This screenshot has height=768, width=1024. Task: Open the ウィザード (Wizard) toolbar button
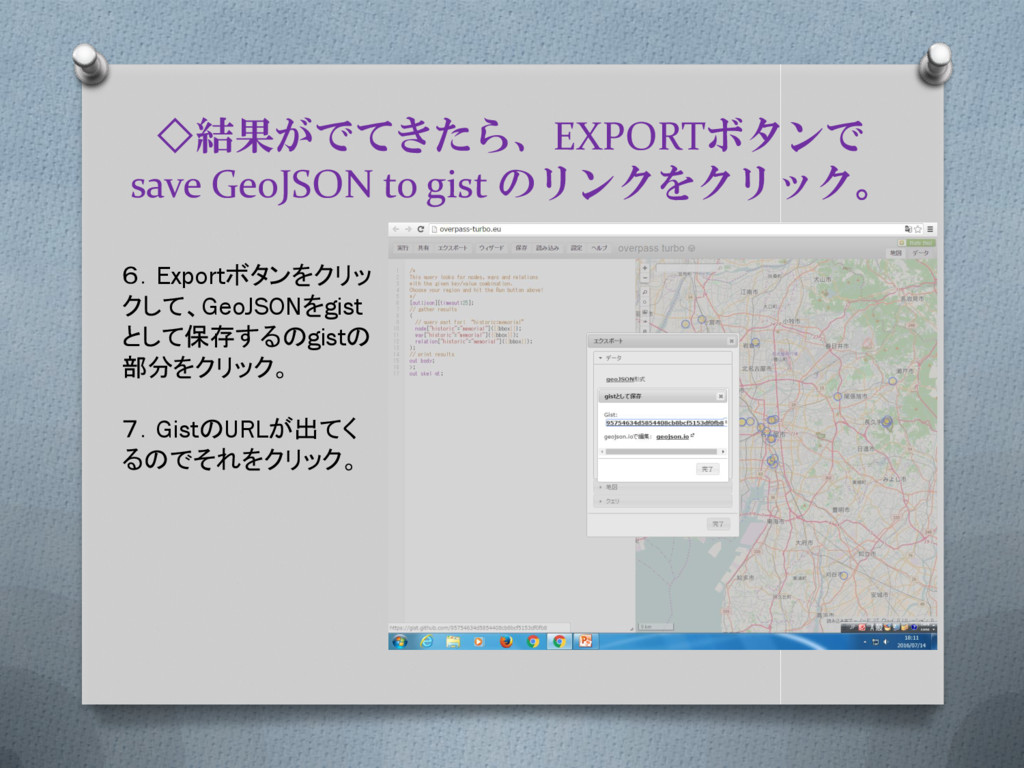(x=491, y=248)
